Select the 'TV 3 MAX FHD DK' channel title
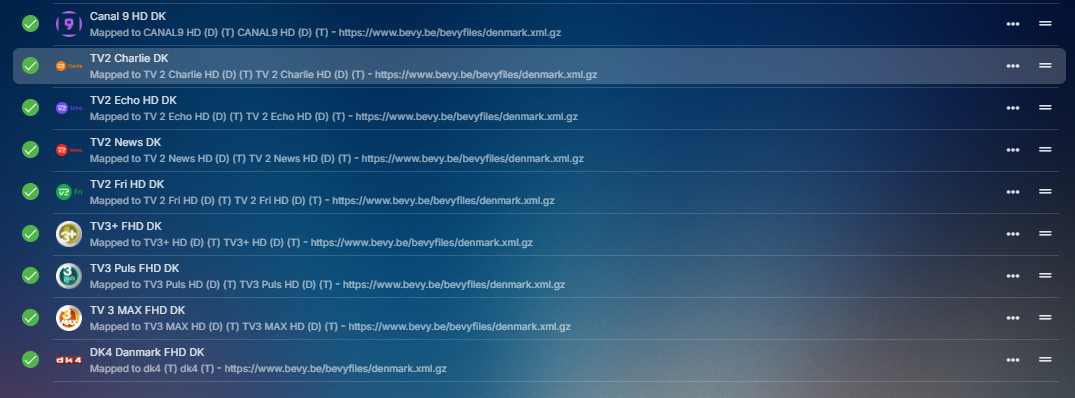The image size is (1075, 398). click(137, 310)
